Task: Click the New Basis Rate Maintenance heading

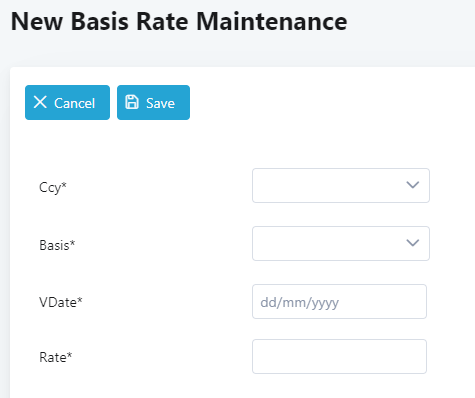Action: (179, 22)
